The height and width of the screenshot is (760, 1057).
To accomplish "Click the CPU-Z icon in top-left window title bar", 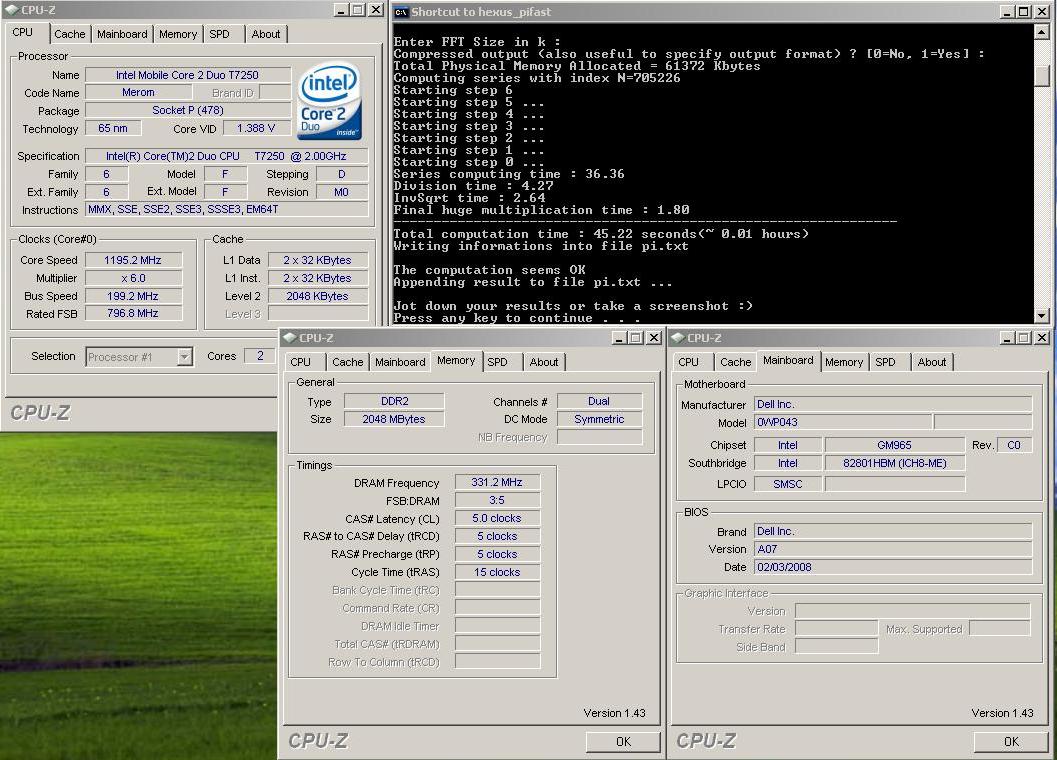I will pyautogui.click(x=11, y=10).
